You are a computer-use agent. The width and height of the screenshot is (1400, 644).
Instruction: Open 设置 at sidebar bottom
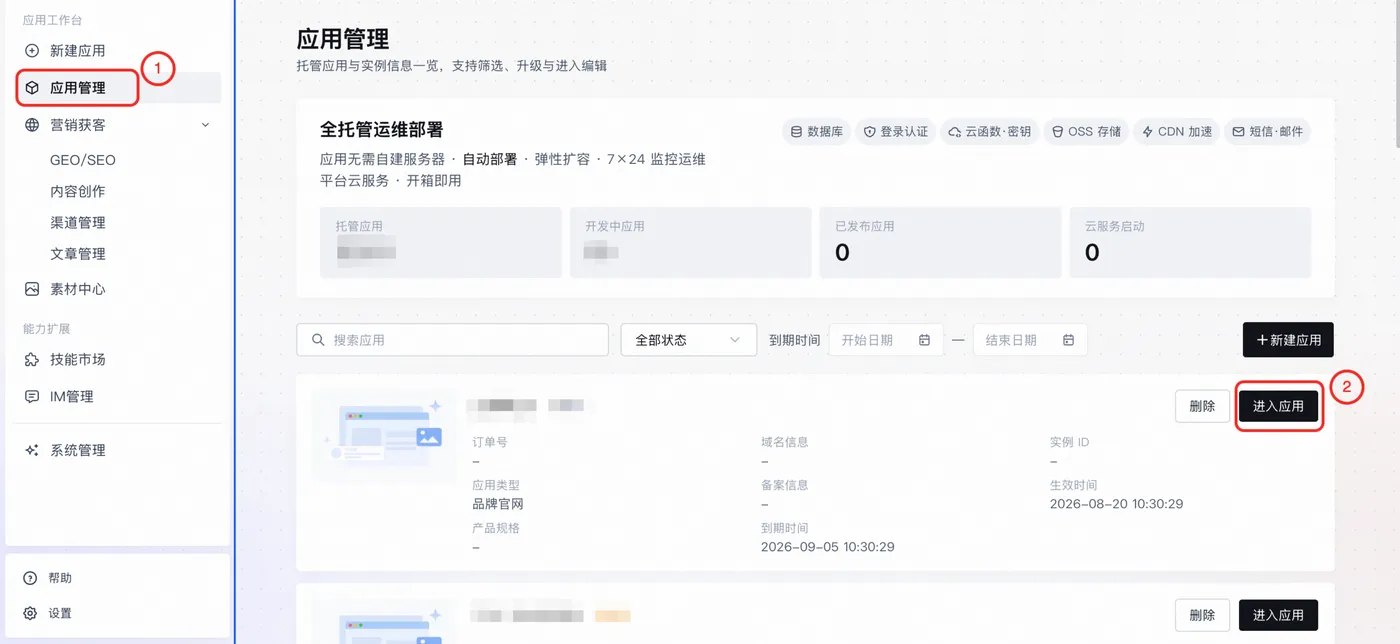(x=60, y=613)
